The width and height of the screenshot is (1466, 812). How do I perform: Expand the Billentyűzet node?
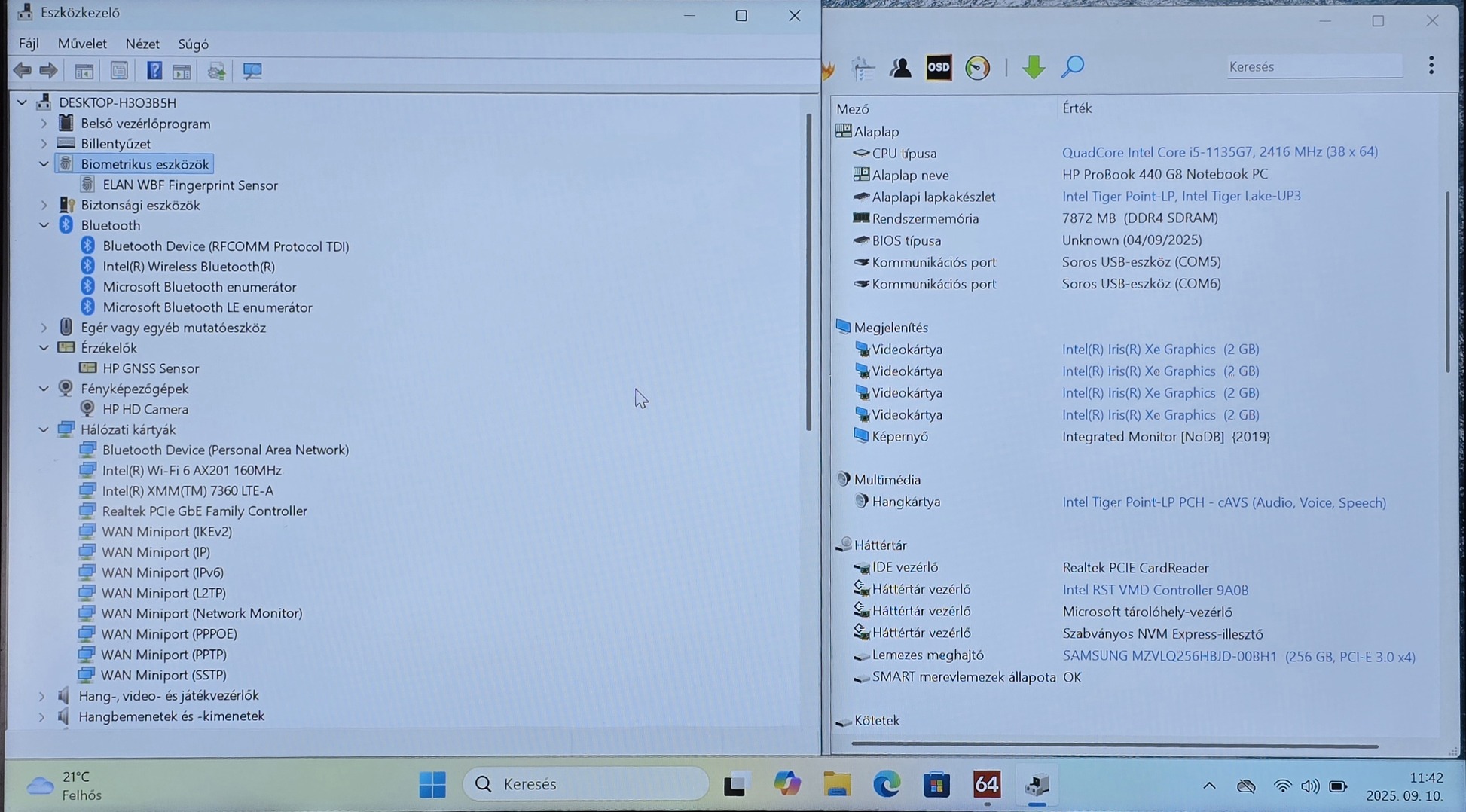point(44,144)
